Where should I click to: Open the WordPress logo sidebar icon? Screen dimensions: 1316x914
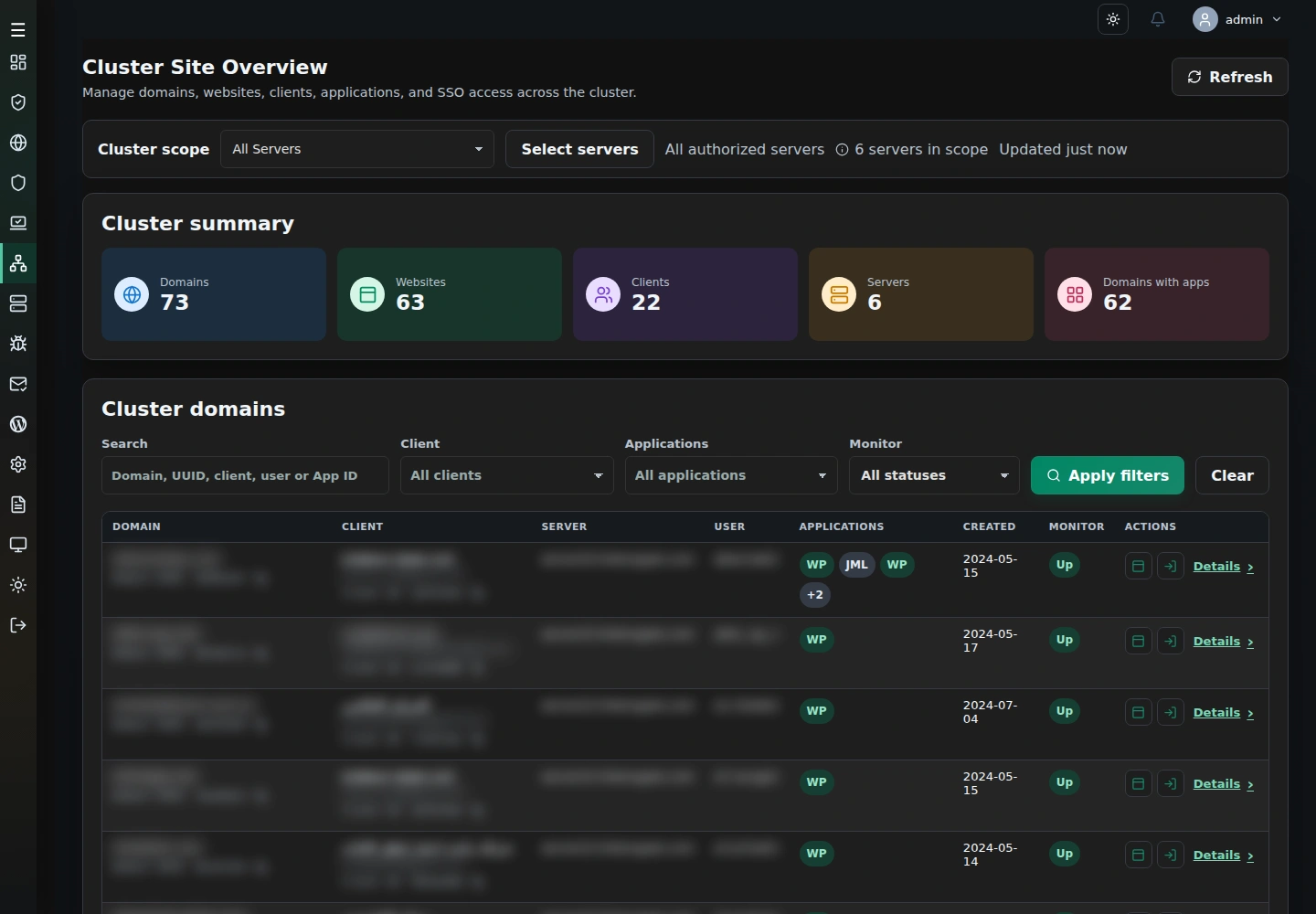coord(18,424)
